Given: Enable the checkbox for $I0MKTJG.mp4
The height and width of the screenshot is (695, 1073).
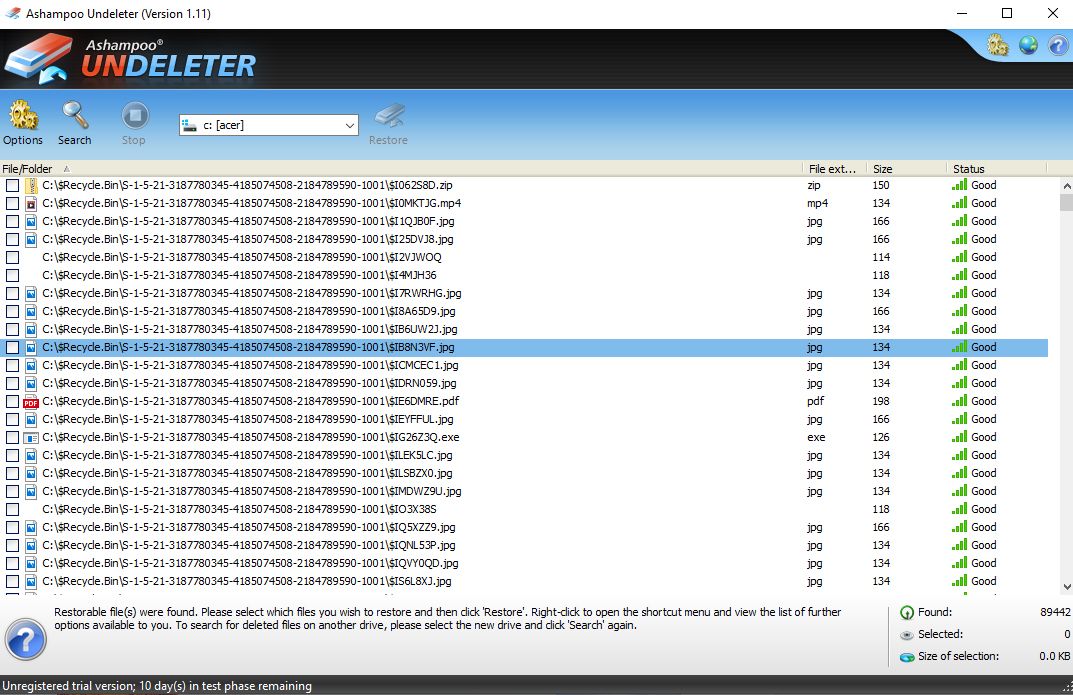Looking at the screenshot, I should pos(12,202).
